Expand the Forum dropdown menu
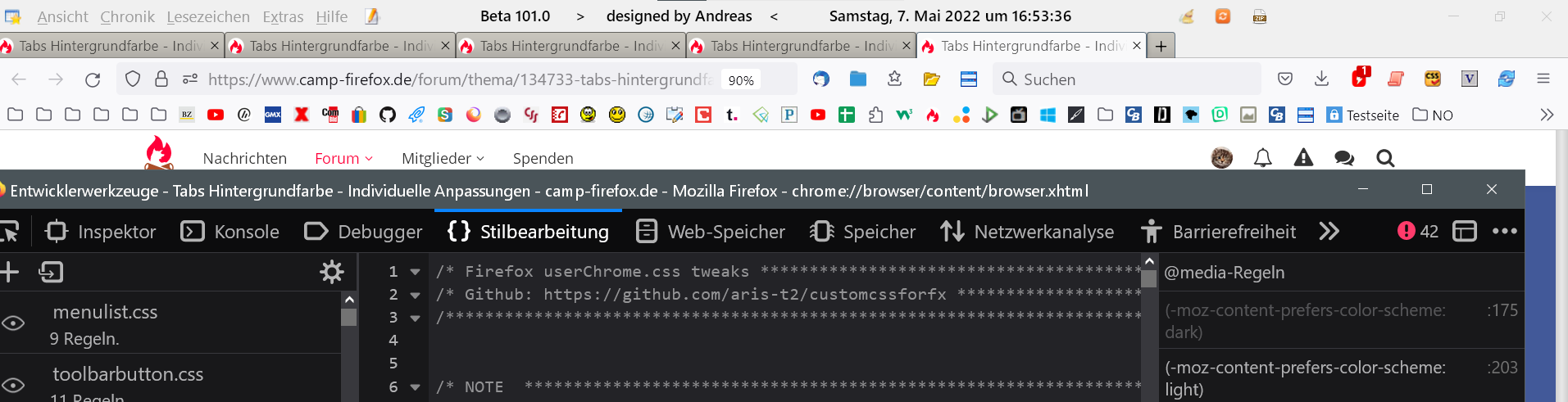 tap(343, 158)
